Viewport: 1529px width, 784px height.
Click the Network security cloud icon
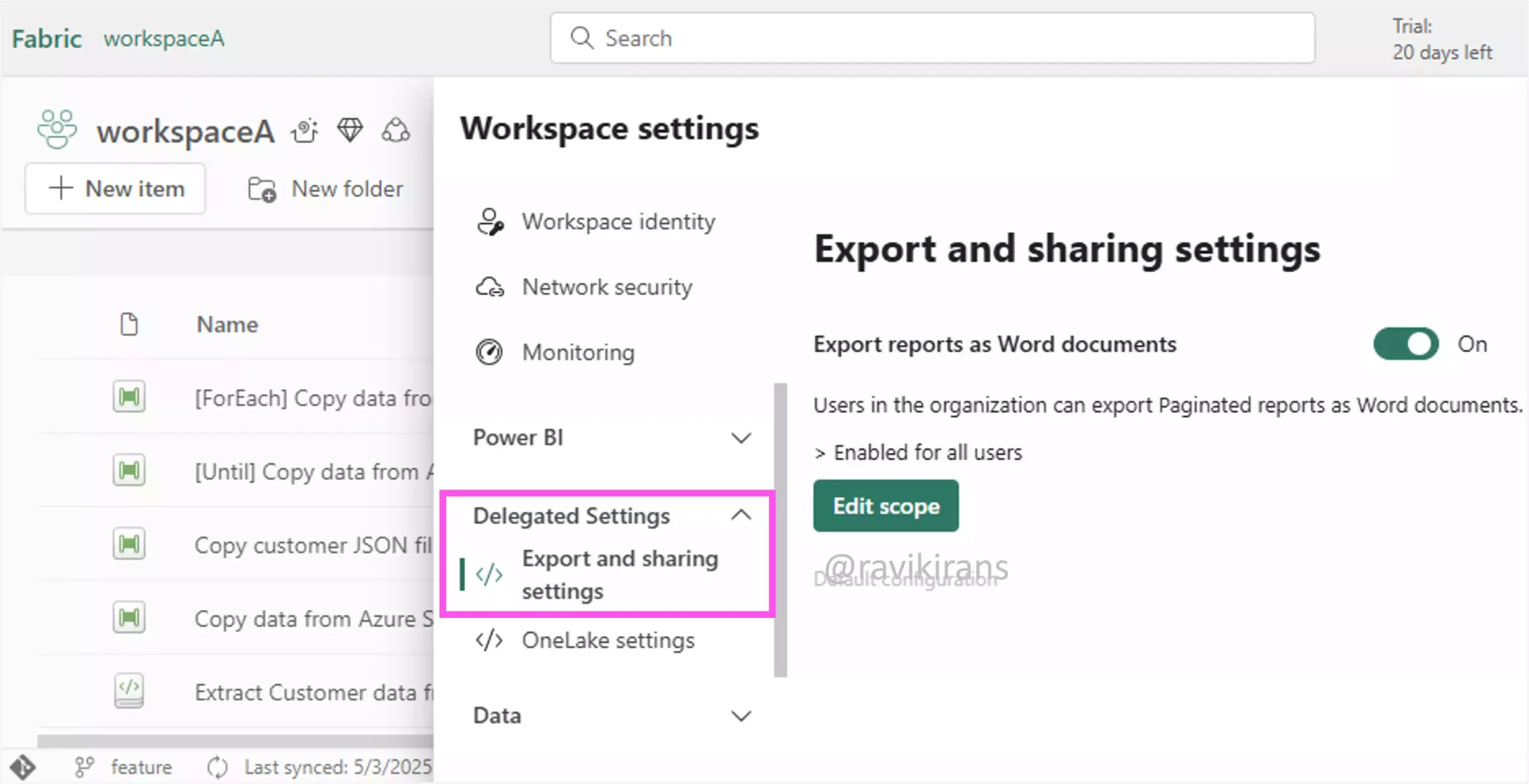tap(489, 287)
